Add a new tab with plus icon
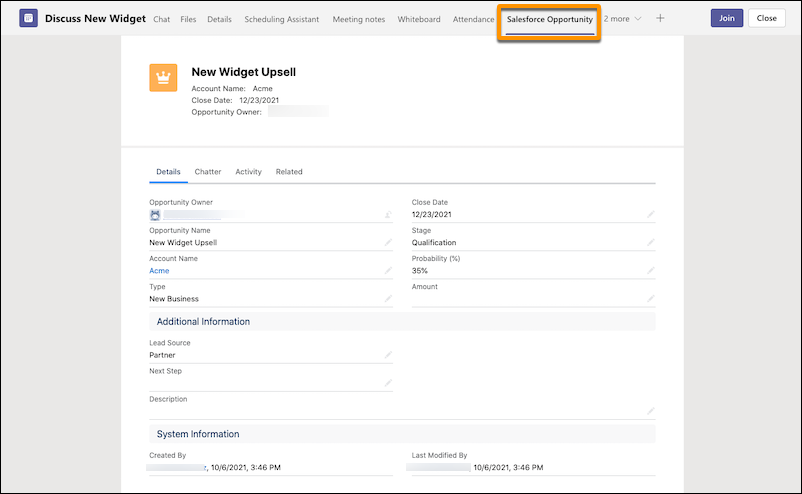 click(x=660, y=18)
